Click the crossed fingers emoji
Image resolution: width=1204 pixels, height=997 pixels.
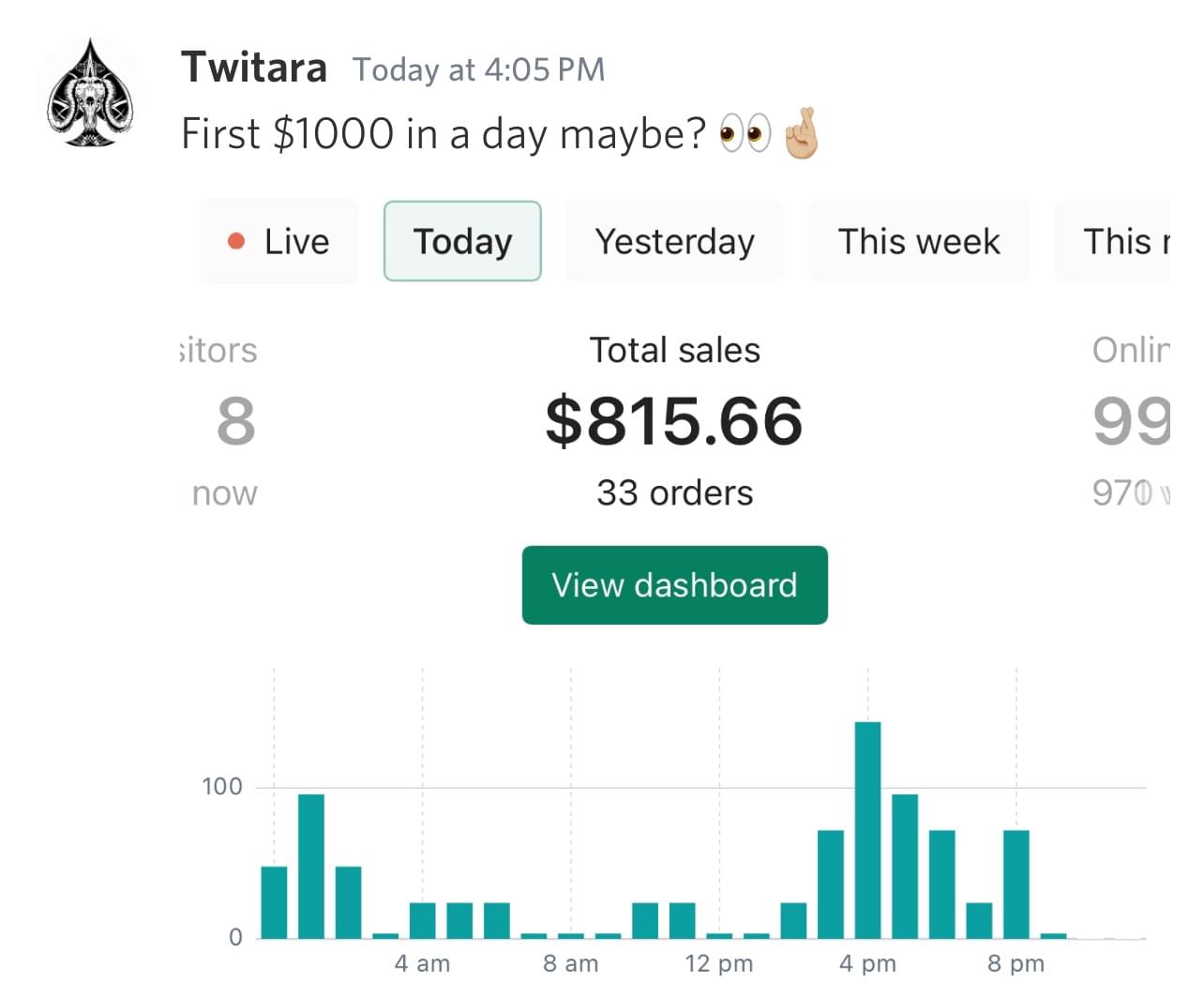tap(802, 134)
